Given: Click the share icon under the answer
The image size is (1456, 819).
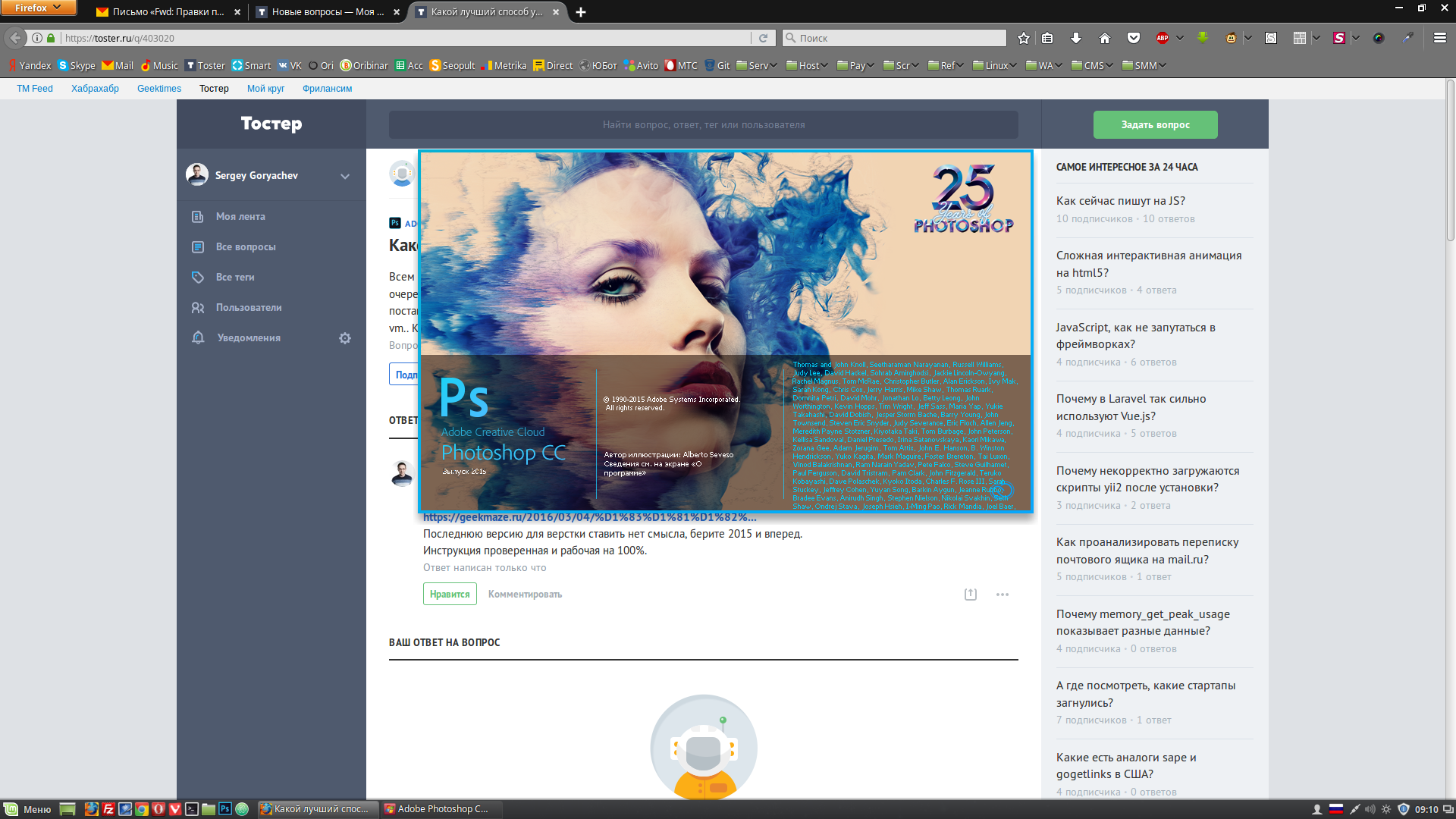Looking at the screenshot, I should (x=971, y=595).
